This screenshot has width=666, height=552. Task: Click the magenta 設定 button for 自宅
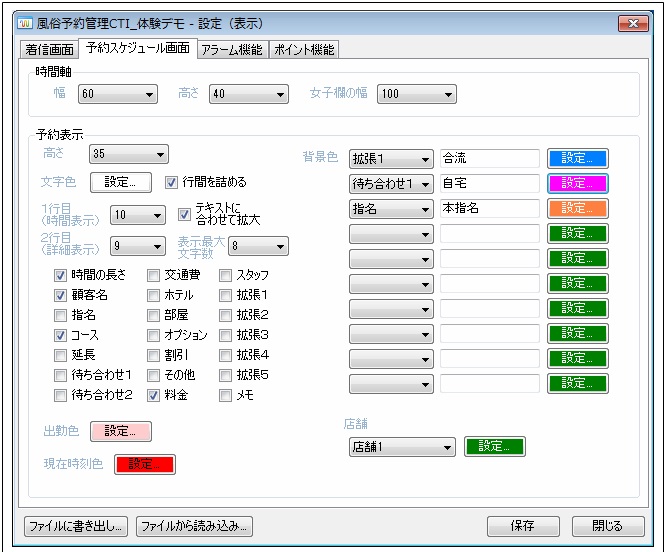coord(577,183)
